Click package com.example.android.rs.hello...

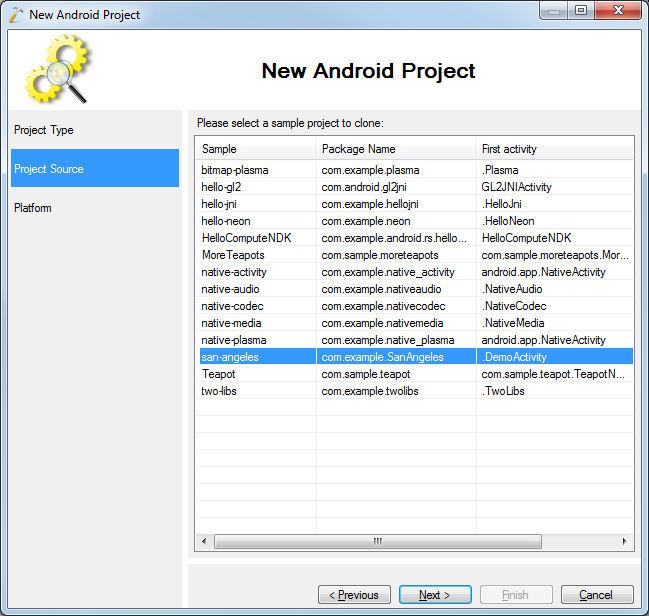[394, 238]
